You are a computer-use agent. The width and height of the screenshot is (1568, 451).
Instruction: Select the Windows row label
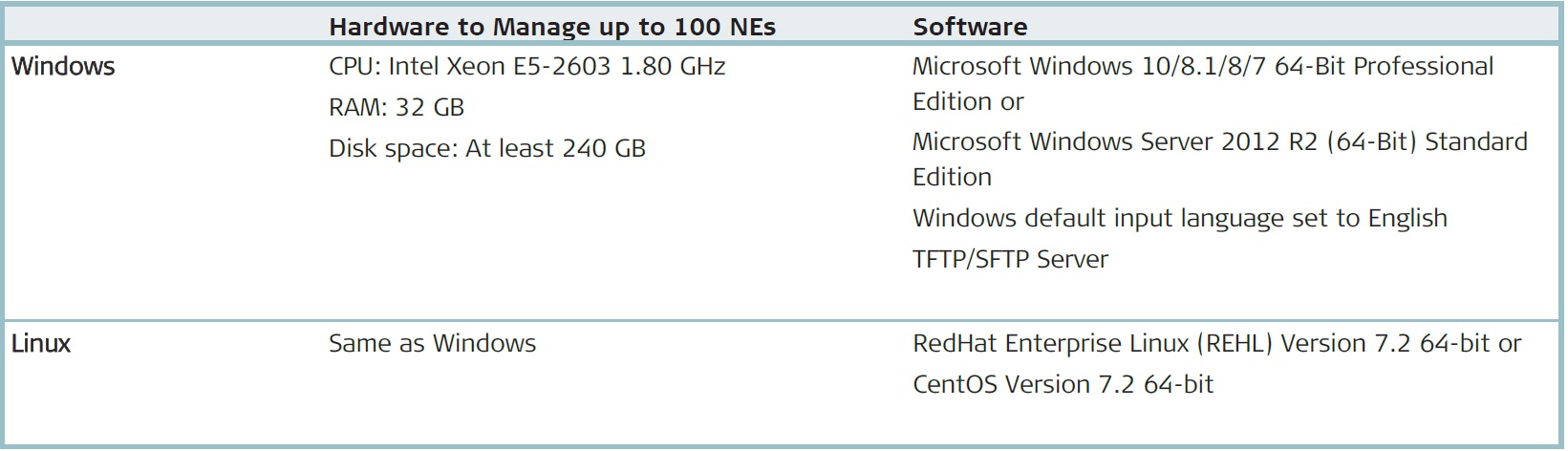[63, 66]
